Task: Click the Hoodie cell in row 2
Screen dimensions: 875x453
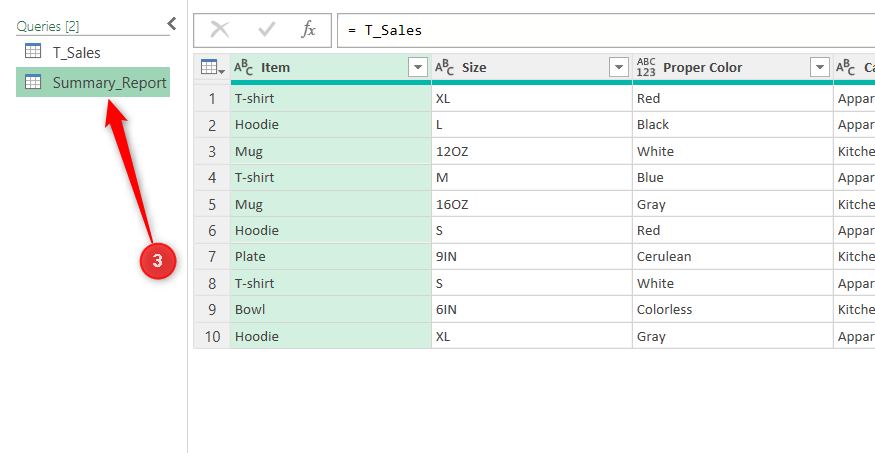Action: [331, 125]
